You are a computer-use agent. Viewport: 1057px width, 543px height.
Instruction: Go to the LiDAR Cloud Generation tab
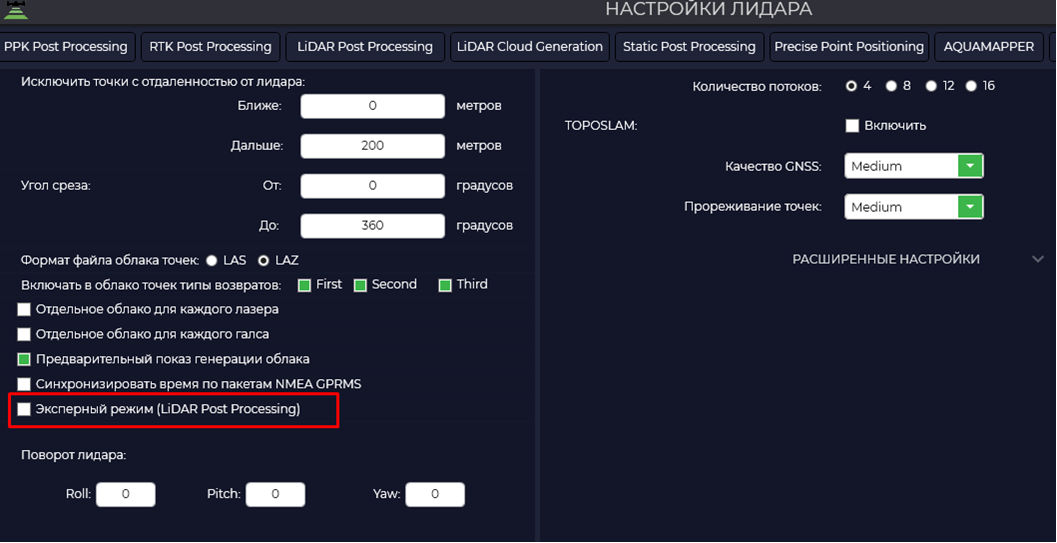pos(530,46)
